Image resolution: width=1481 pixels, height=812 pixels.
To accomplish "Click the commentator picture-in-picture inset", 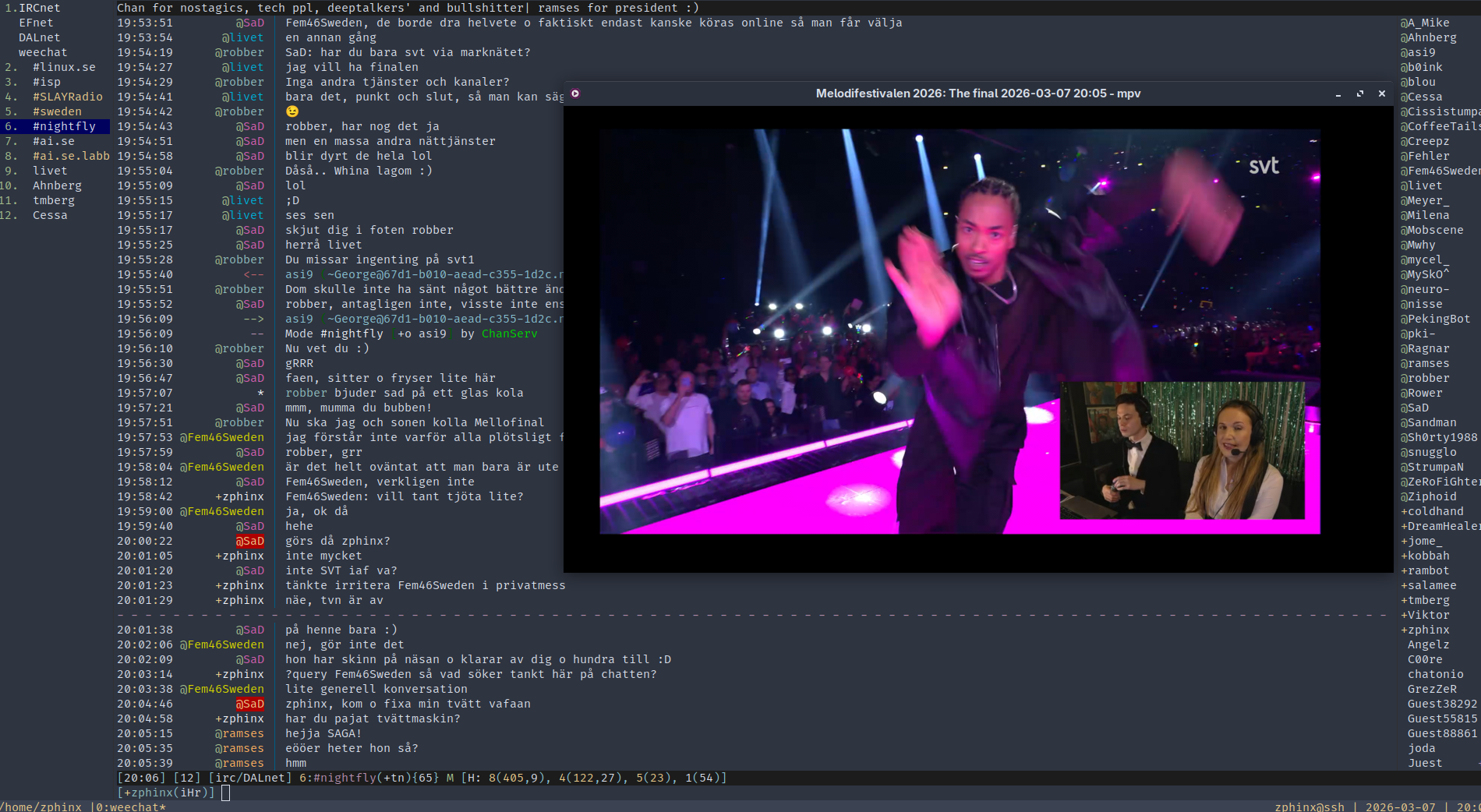I will pos(1182,450).
